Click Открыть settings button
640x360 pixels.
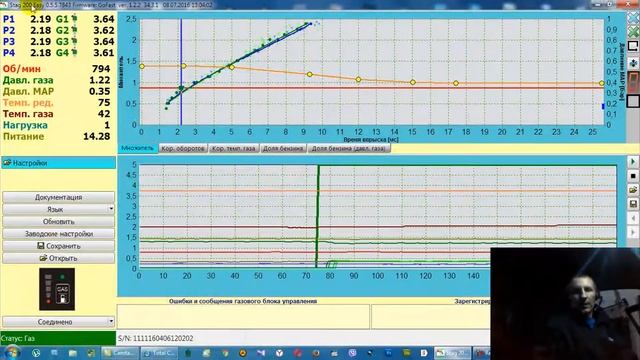pos(58,258)
